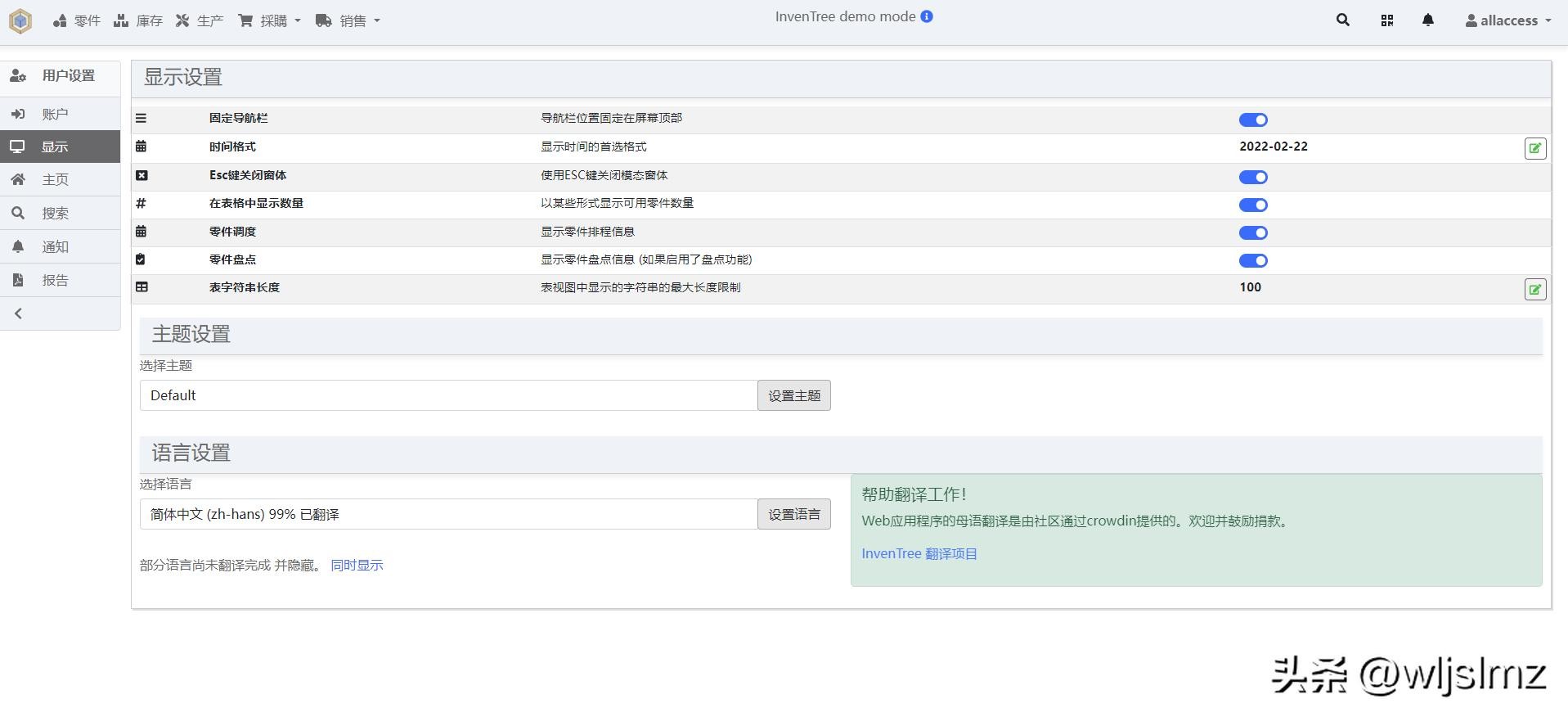
Task: Click the InvenTree demo mode info icon
Action: [x=927, y=16]
